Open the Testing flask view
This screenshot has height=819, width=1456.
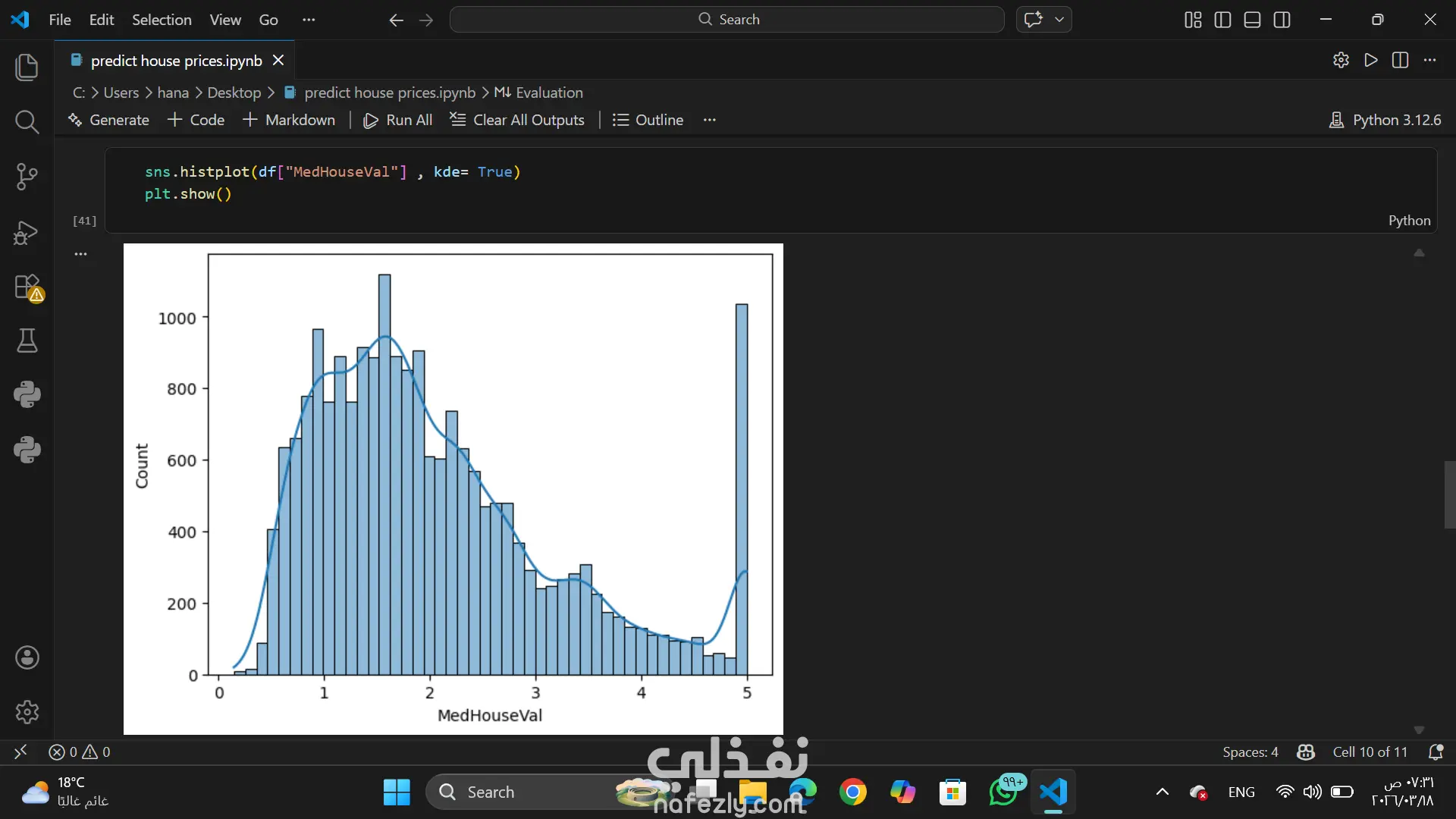pos(27,340)
